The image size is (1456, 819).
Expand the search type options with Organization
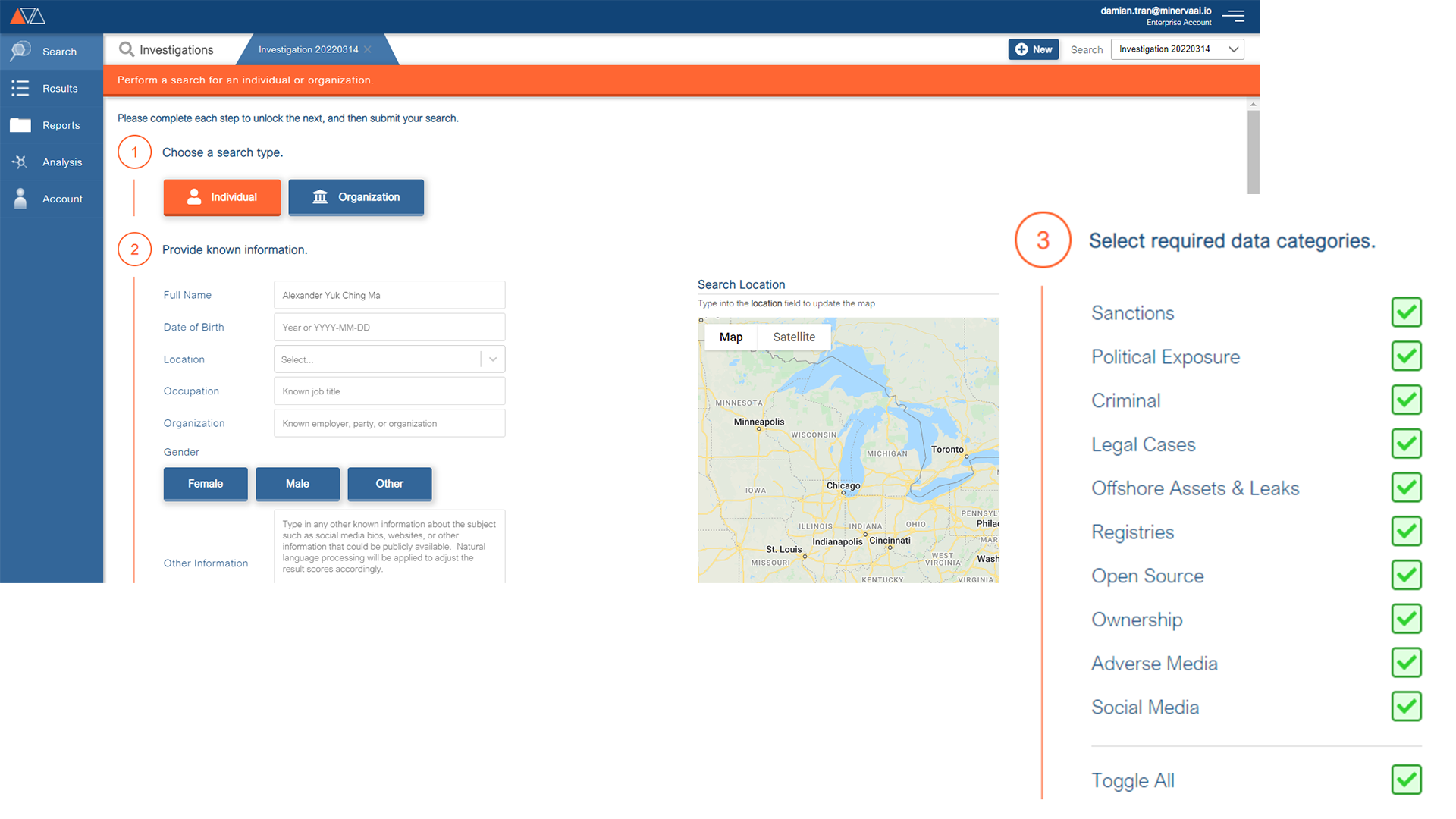356,196
